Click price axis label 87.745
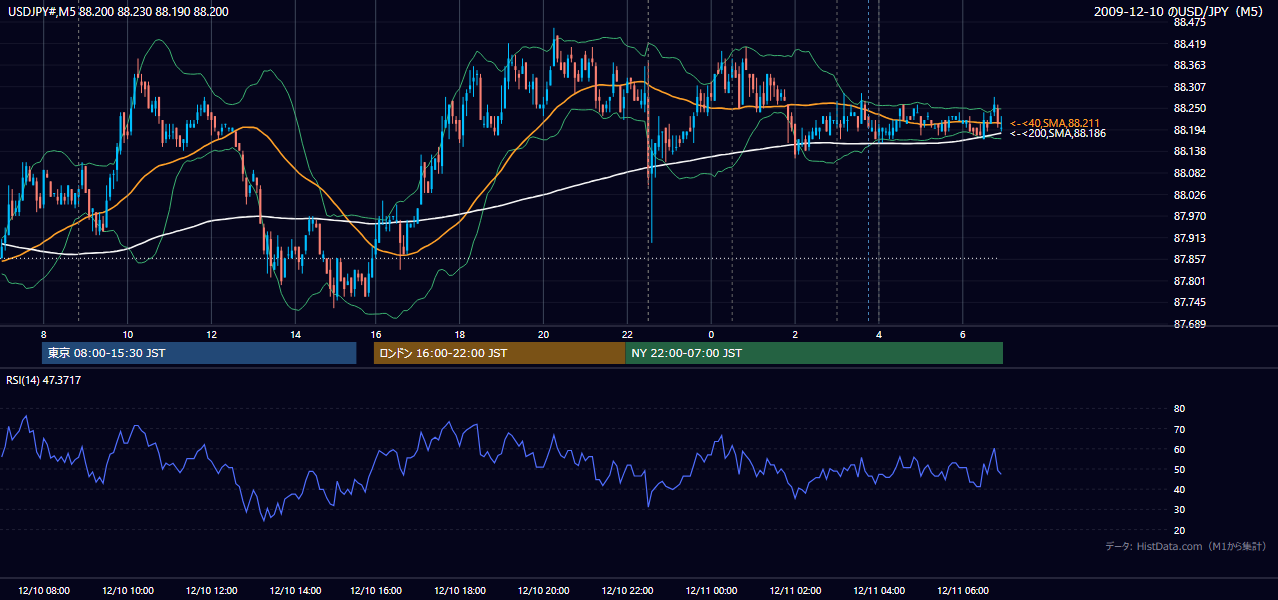The width and height of the screenshot is (1278, 600). [1190, 302]
